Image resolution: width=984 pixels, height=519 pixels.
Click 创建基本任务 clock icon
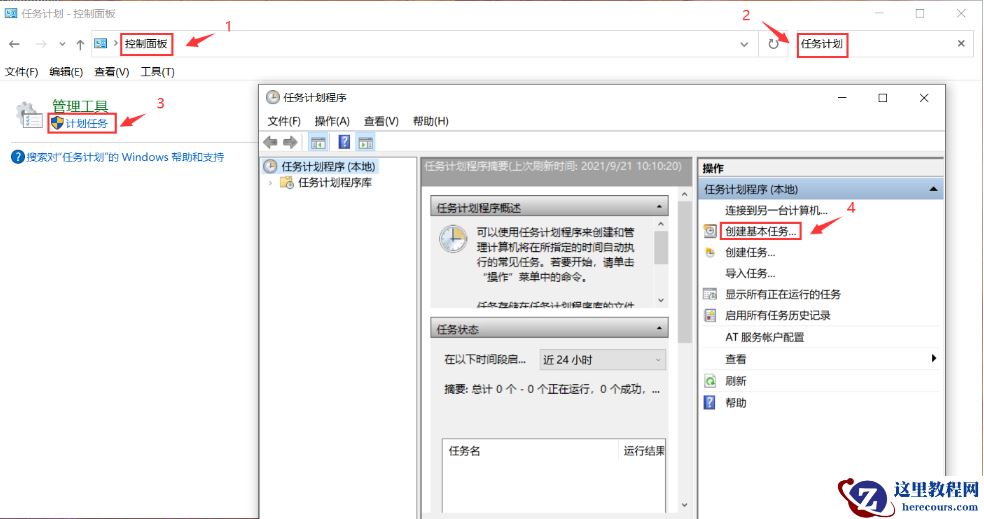click(710, 231)
